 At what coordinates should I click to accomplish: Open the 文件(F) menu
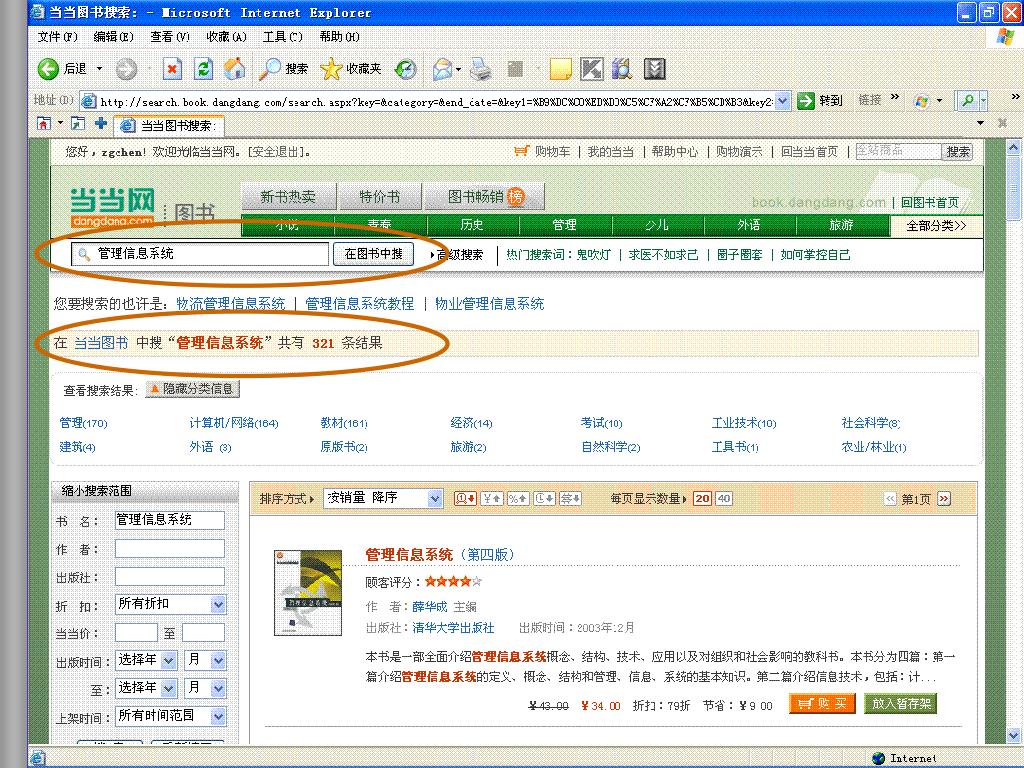pos(57,37)
